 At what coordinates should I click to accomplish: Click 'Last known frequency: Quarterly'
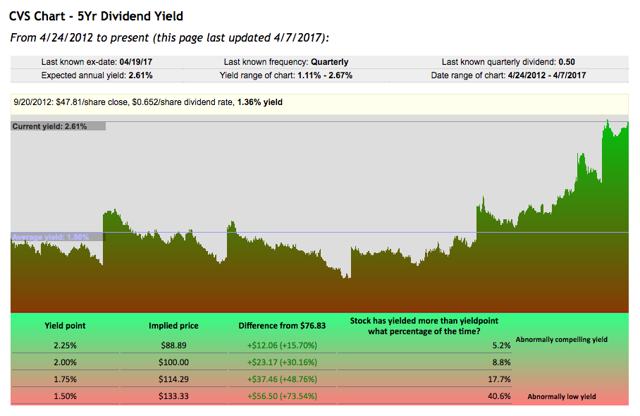[x=286, y=62]
